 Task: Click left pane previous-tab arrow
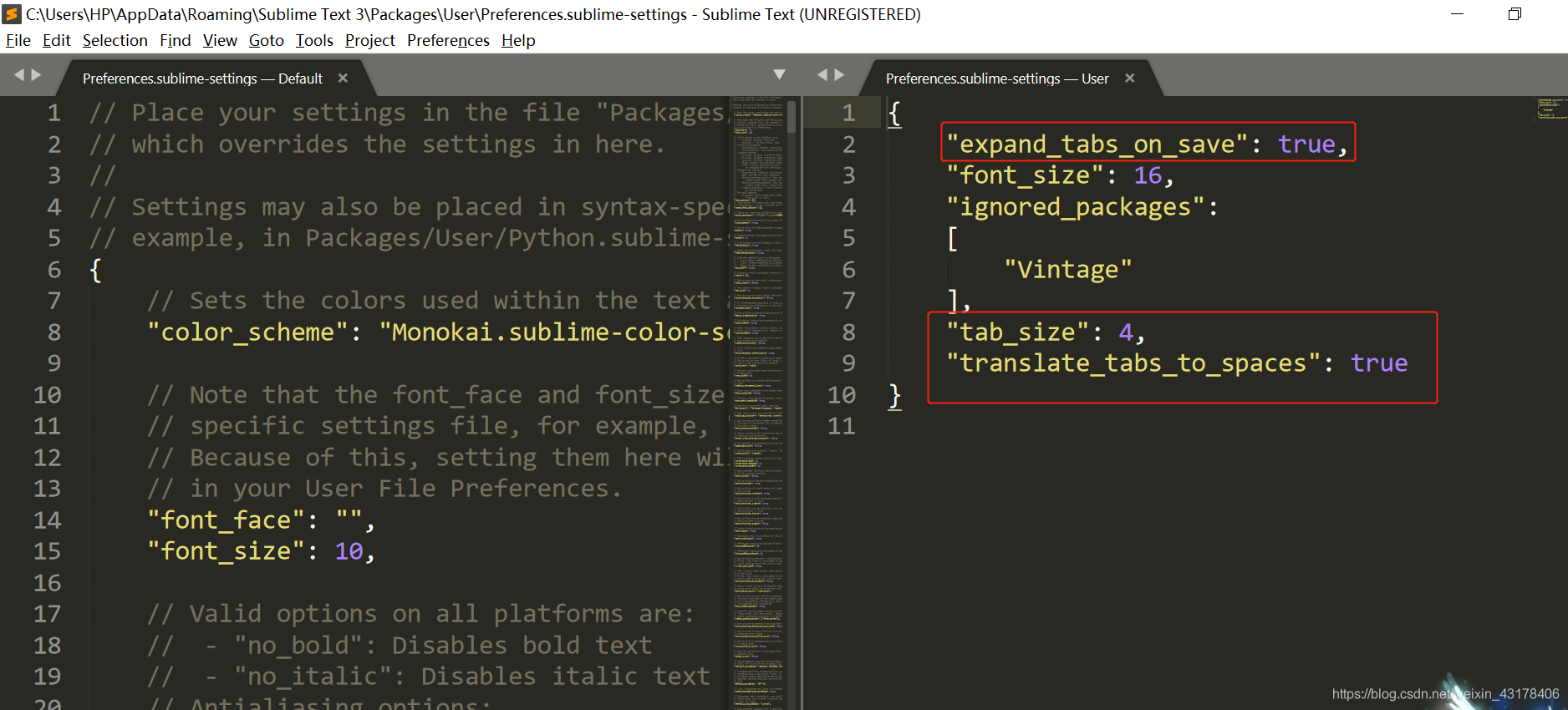(x=19, y=75)
